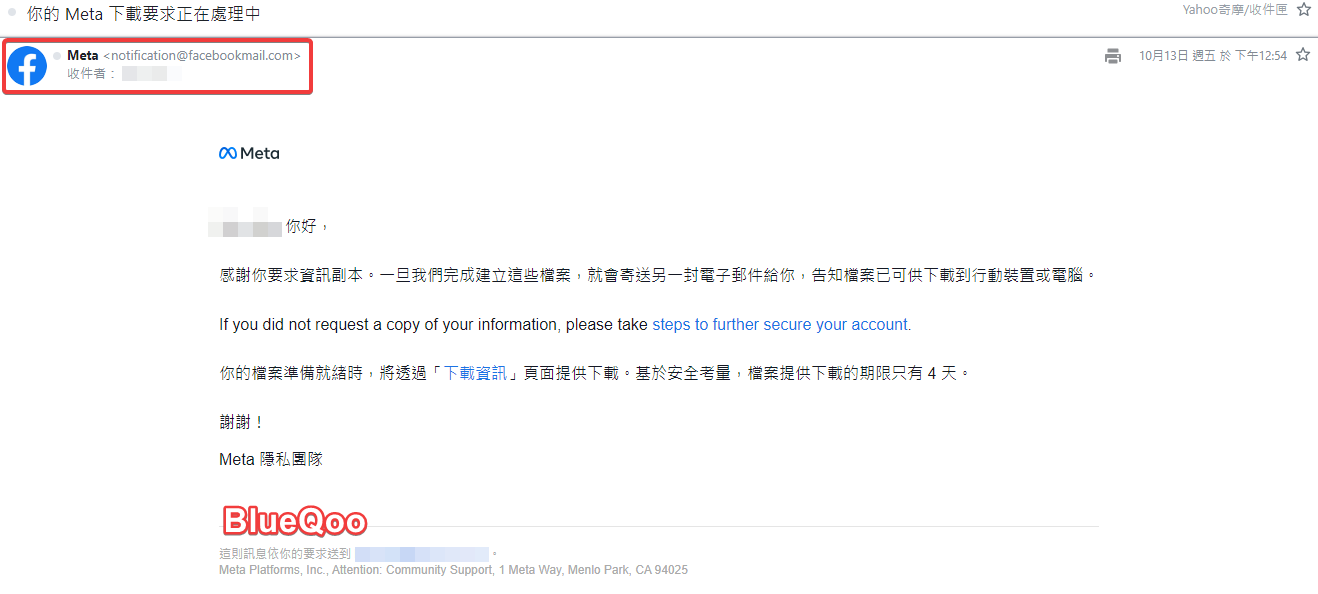Star the conversation beside Yahoo奇摩/收件匣 label
Screen dimensions: 1318x594
point(1303,10)
